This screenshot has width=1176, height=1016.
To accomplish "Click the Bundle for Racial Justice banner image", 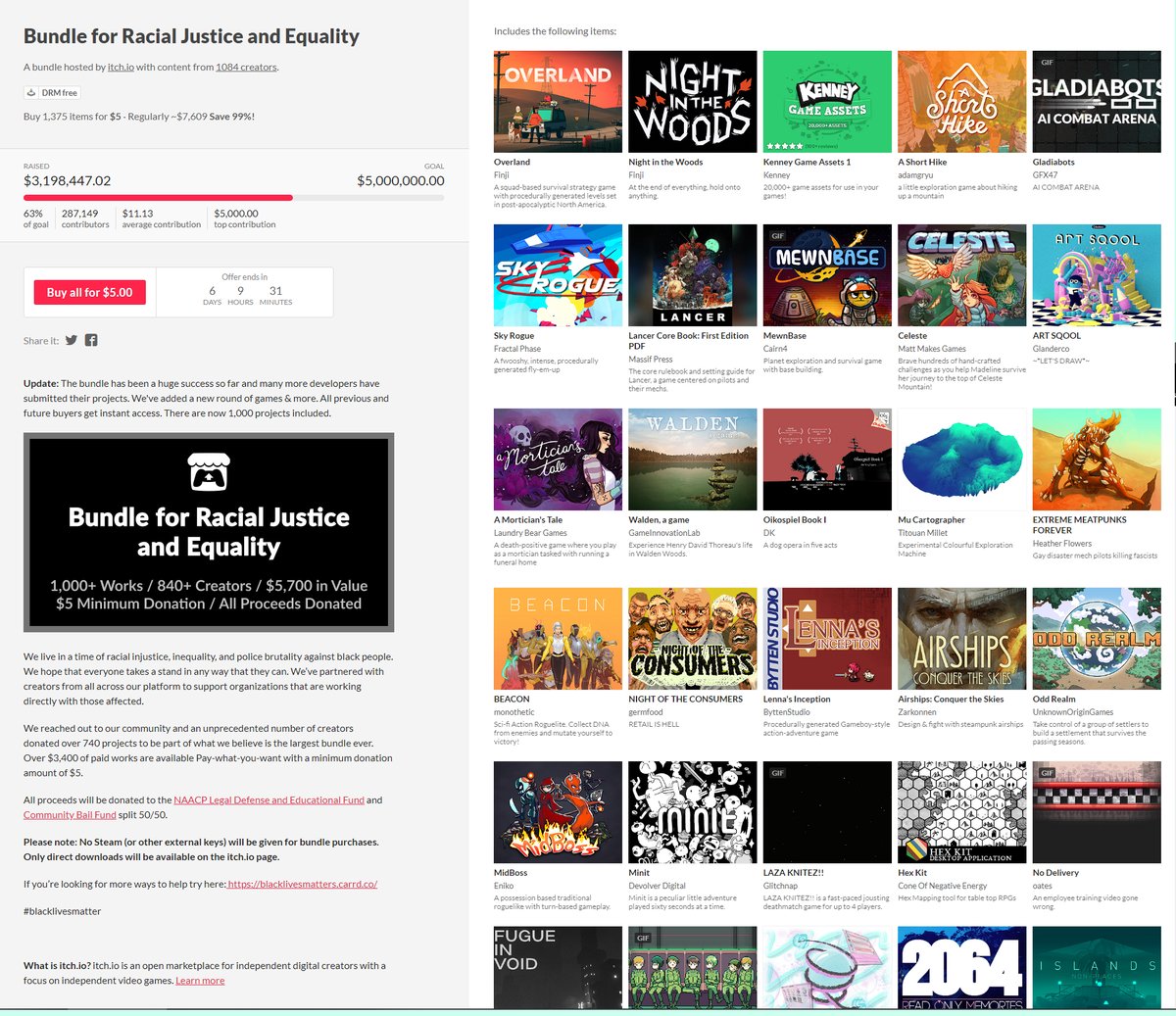I will [209, 532].
